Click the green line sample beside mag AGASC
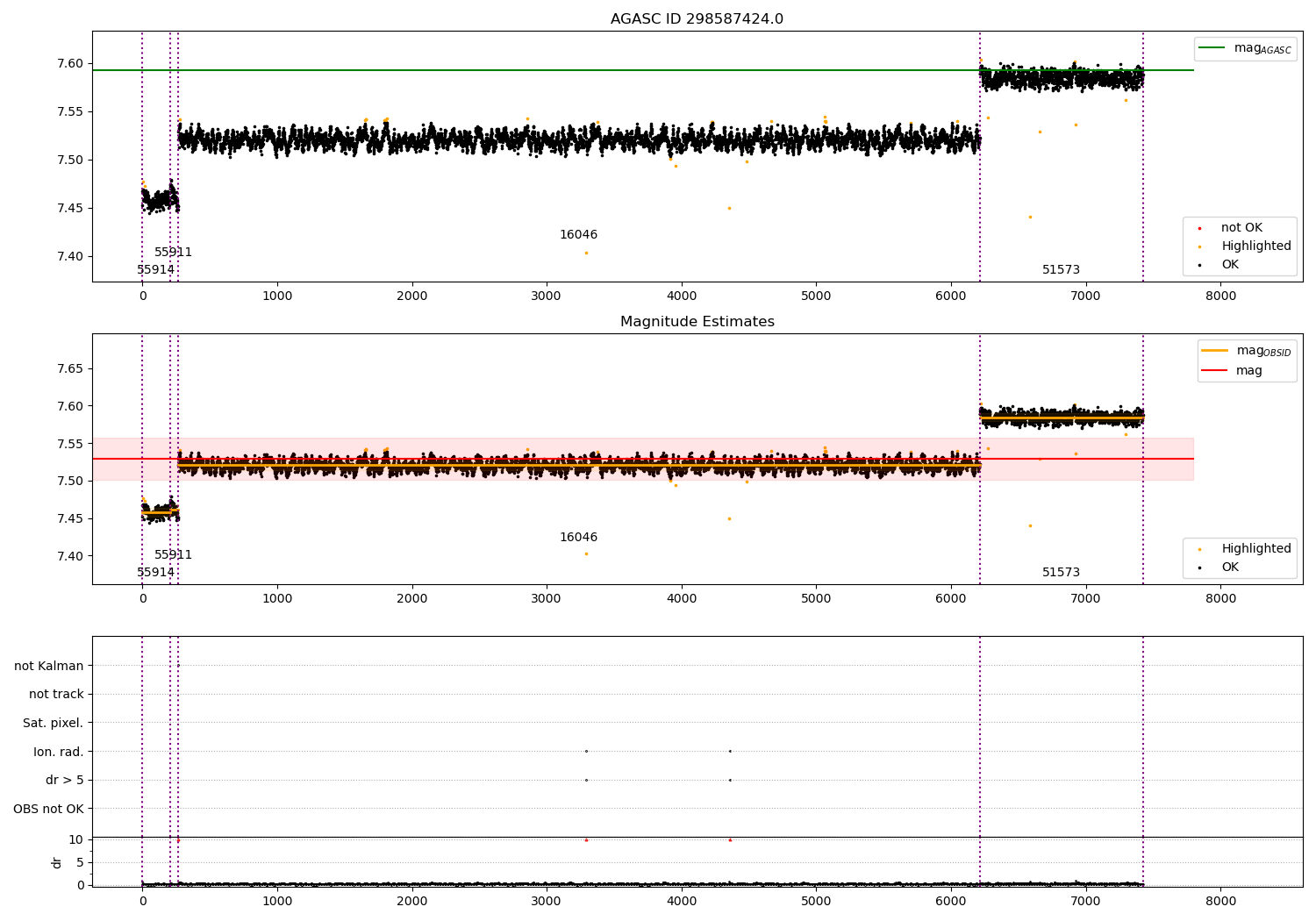 (x=1212, y=48)
